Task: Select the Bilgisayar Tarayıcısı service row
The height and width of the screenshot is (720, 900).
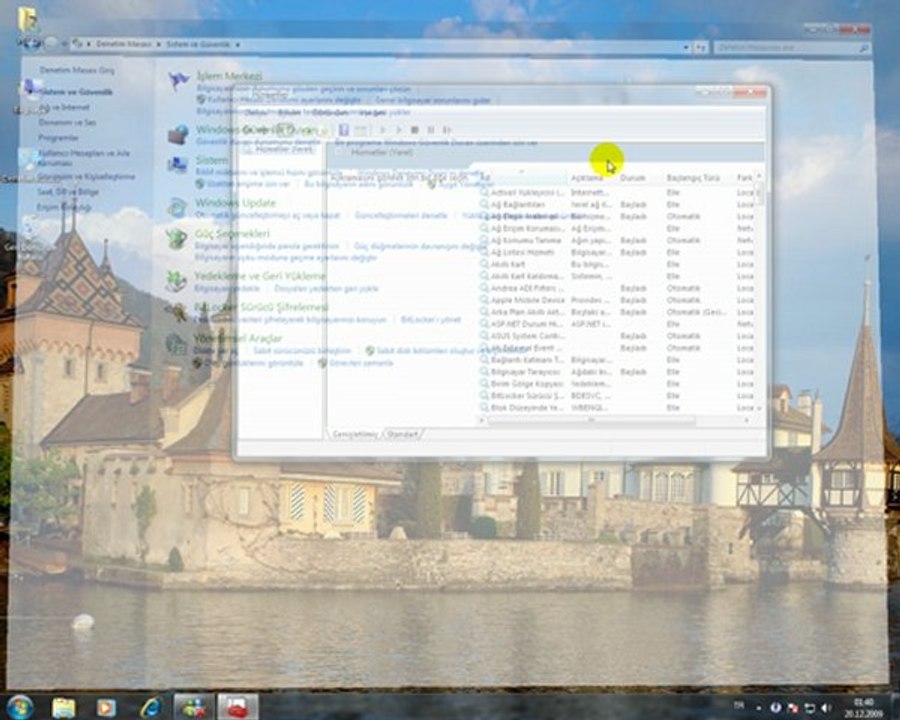Action: 617,372
